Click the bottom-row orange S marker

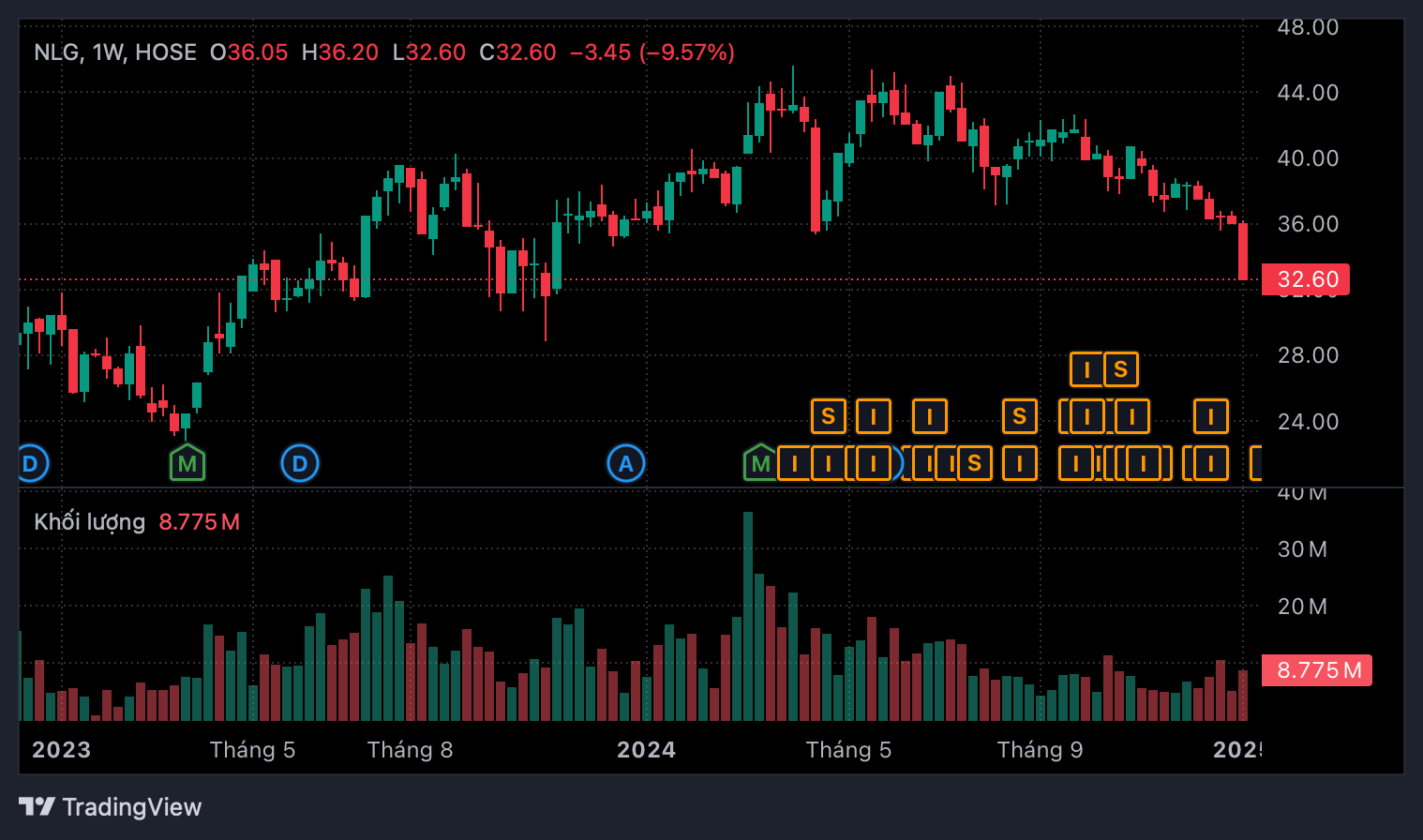(x=975, y=463)
